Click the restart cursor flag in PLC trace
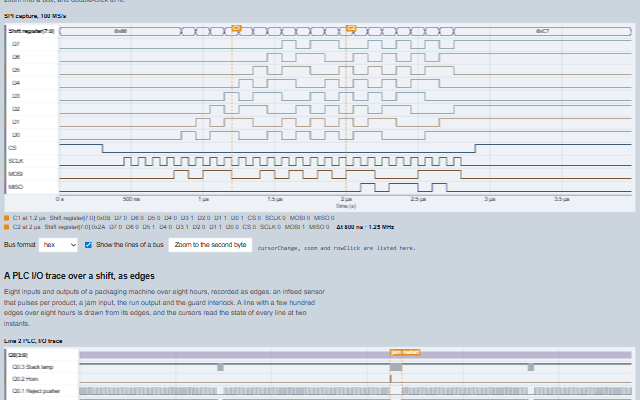Image resolution: width=640 pixels, height=400 pixels. tap(411, 352)
